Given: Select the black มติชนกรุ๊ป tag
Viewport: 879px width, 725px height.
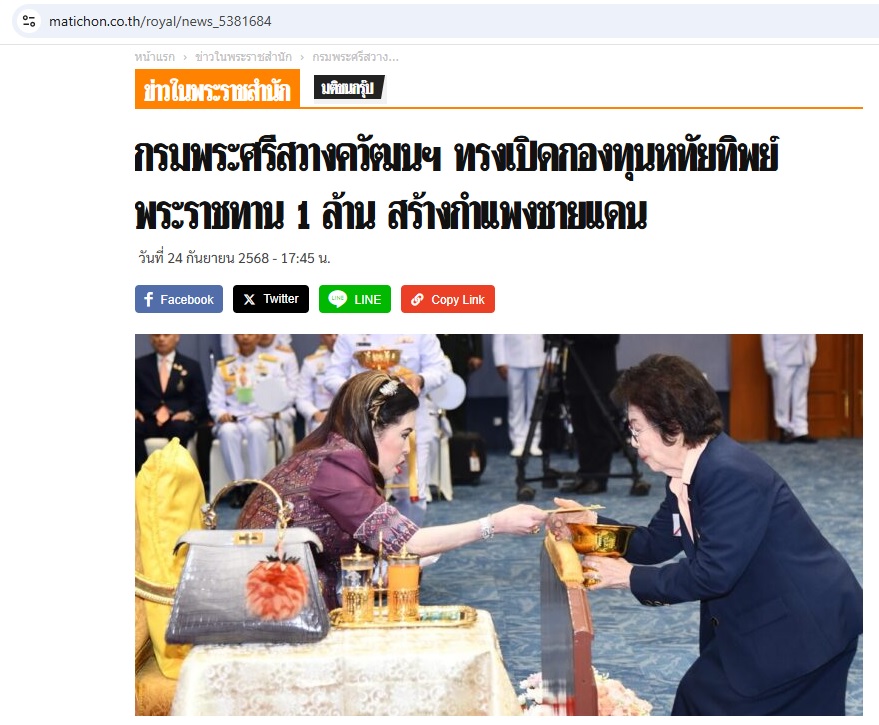Looking at the screenshot, I should (x=349, y=87).
